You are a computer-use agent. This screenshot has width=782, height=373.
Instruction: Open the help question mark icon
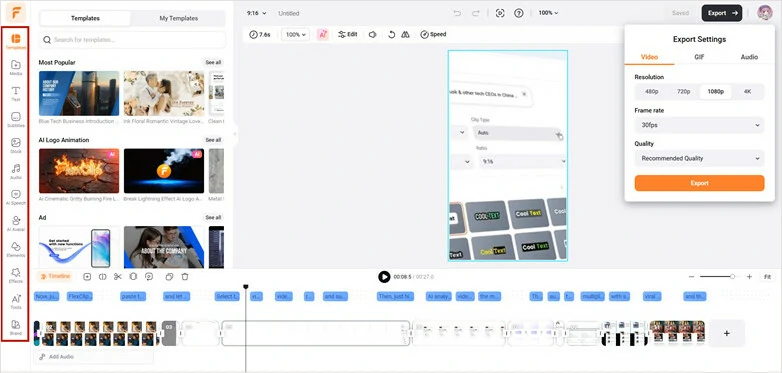coord(519,13)
